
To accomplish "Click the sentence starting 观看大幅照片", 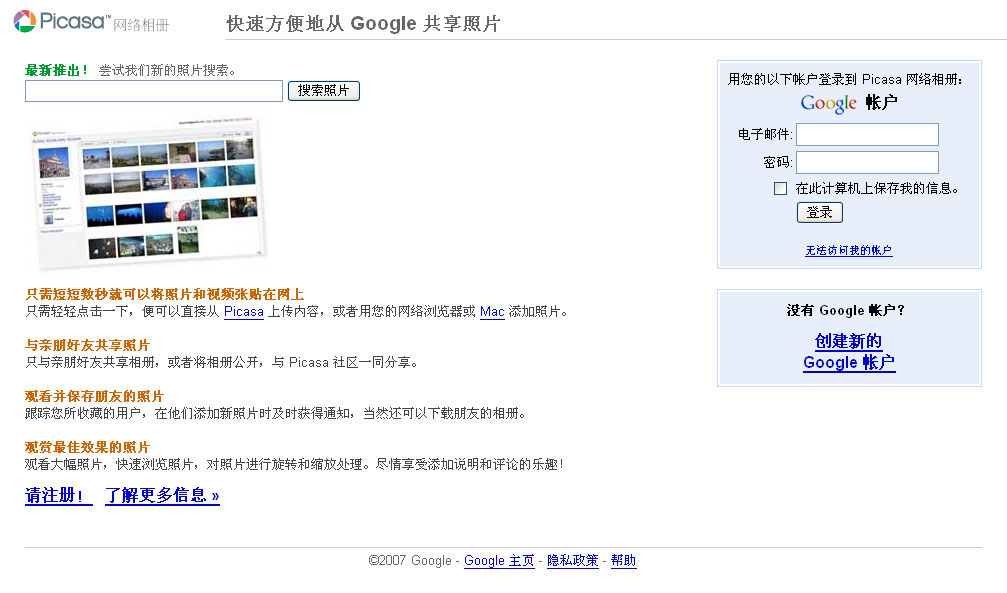I will pyautogui.click(x=294, y=464).
